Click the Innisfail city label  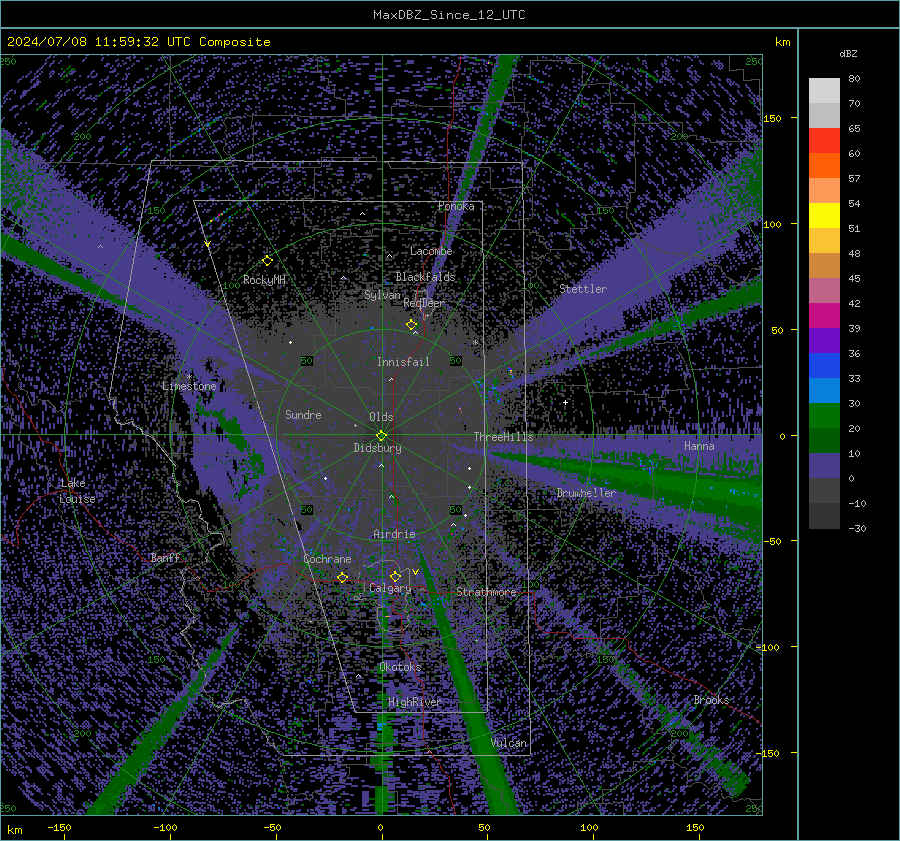click(403, 362)
